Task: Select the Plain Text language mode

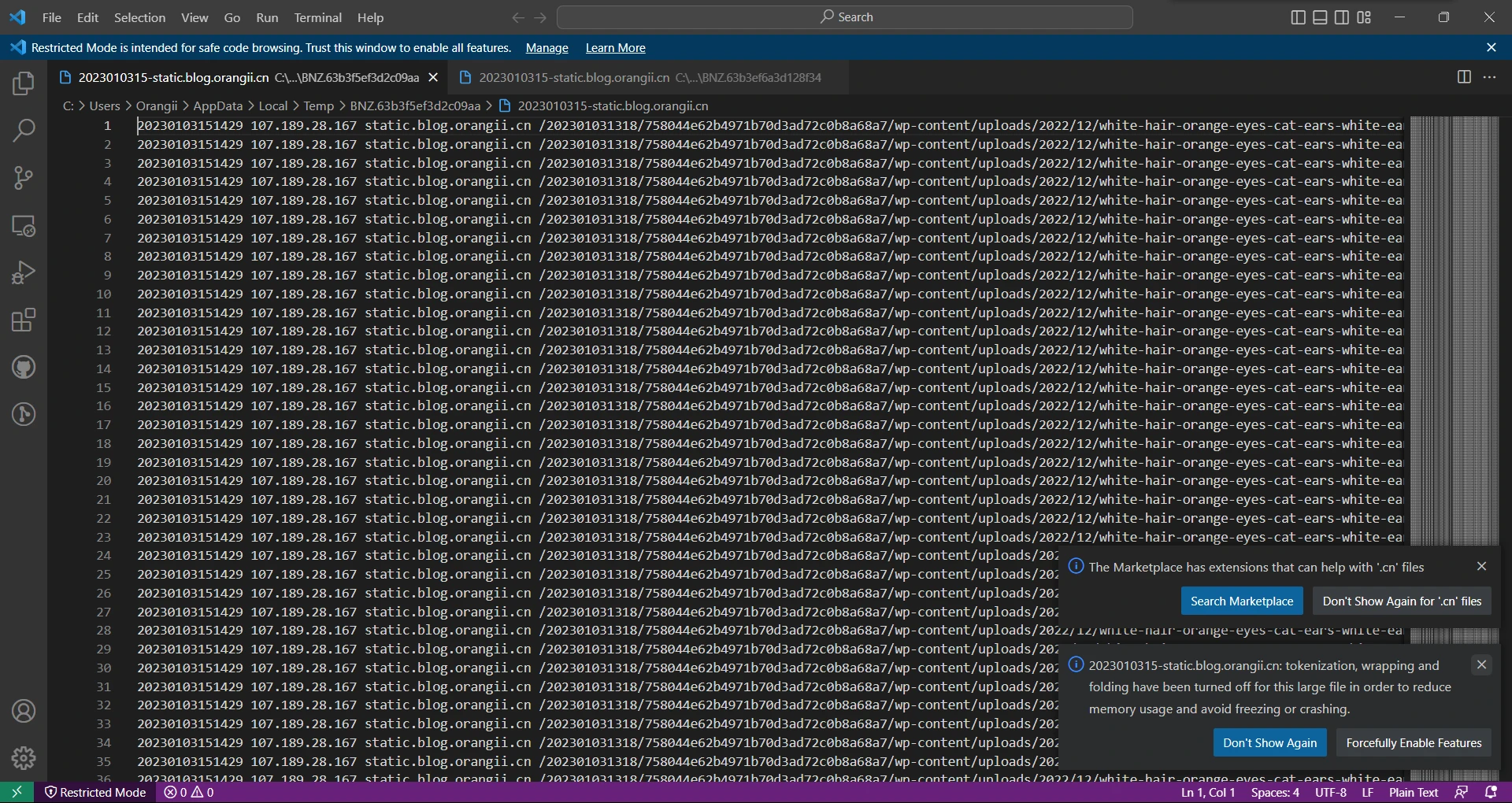Action: [x=1413, y=792]
